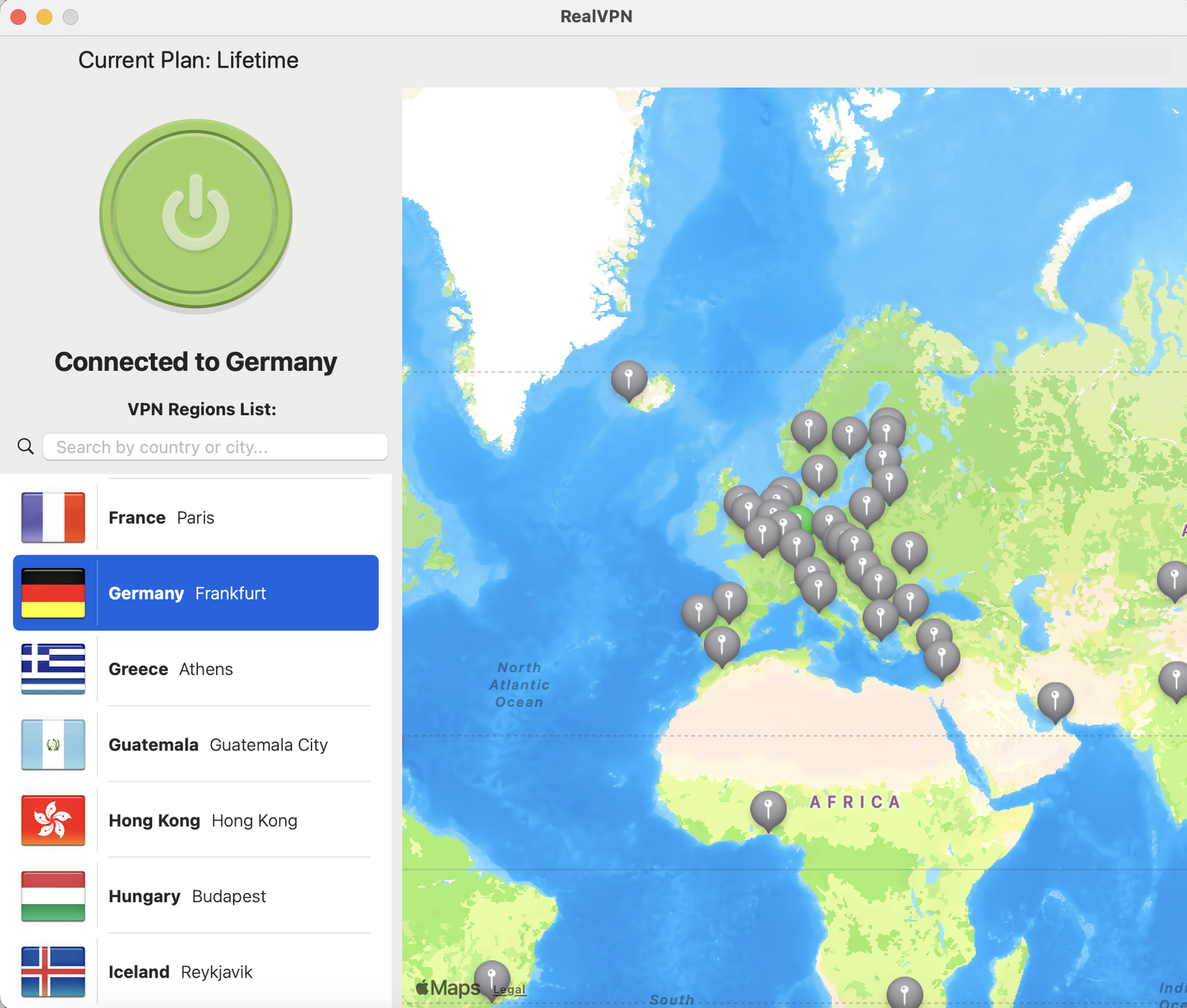Open the Legal link on the map
Screen dimensions: 1187x1008
[508, 989]
